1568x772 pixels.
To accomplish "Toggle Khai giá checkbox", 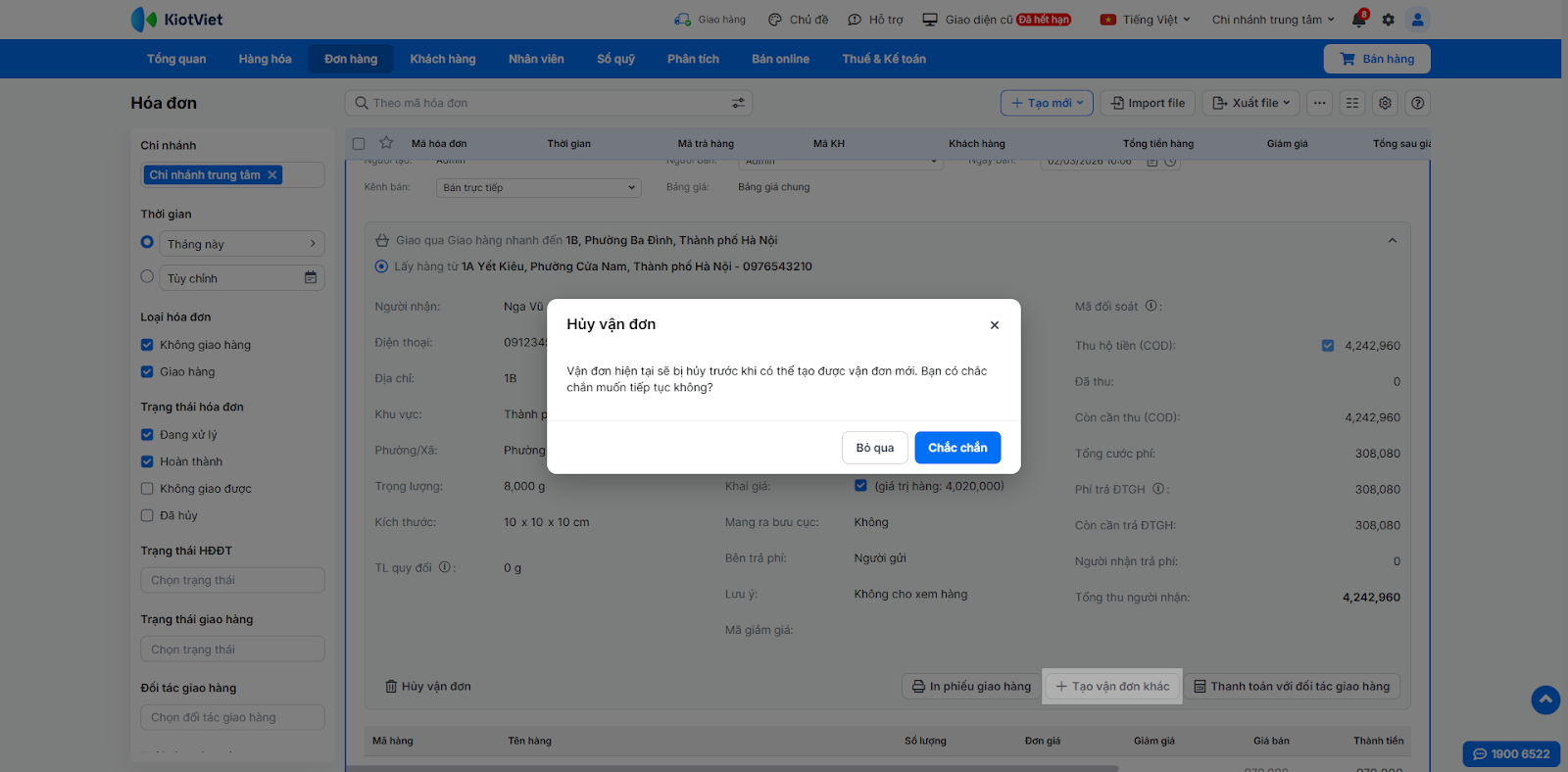I will (x=860, y=486).
